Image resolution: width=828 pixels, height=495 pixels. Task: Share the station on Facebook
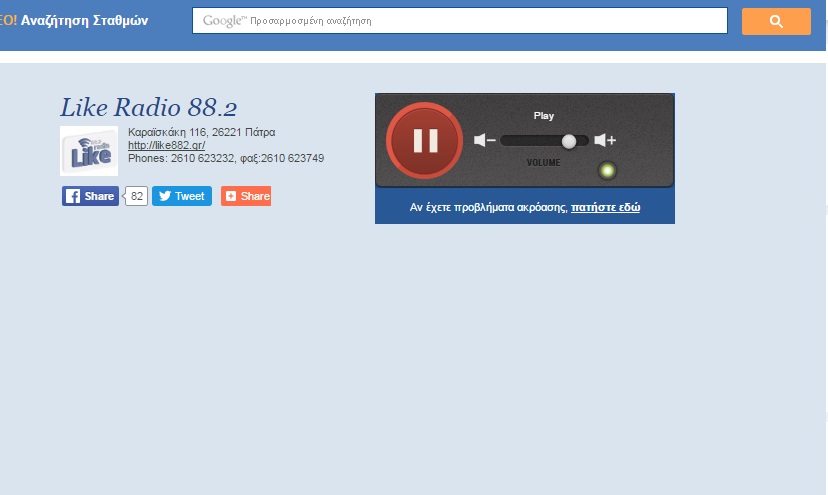click(x=90, y=196)
